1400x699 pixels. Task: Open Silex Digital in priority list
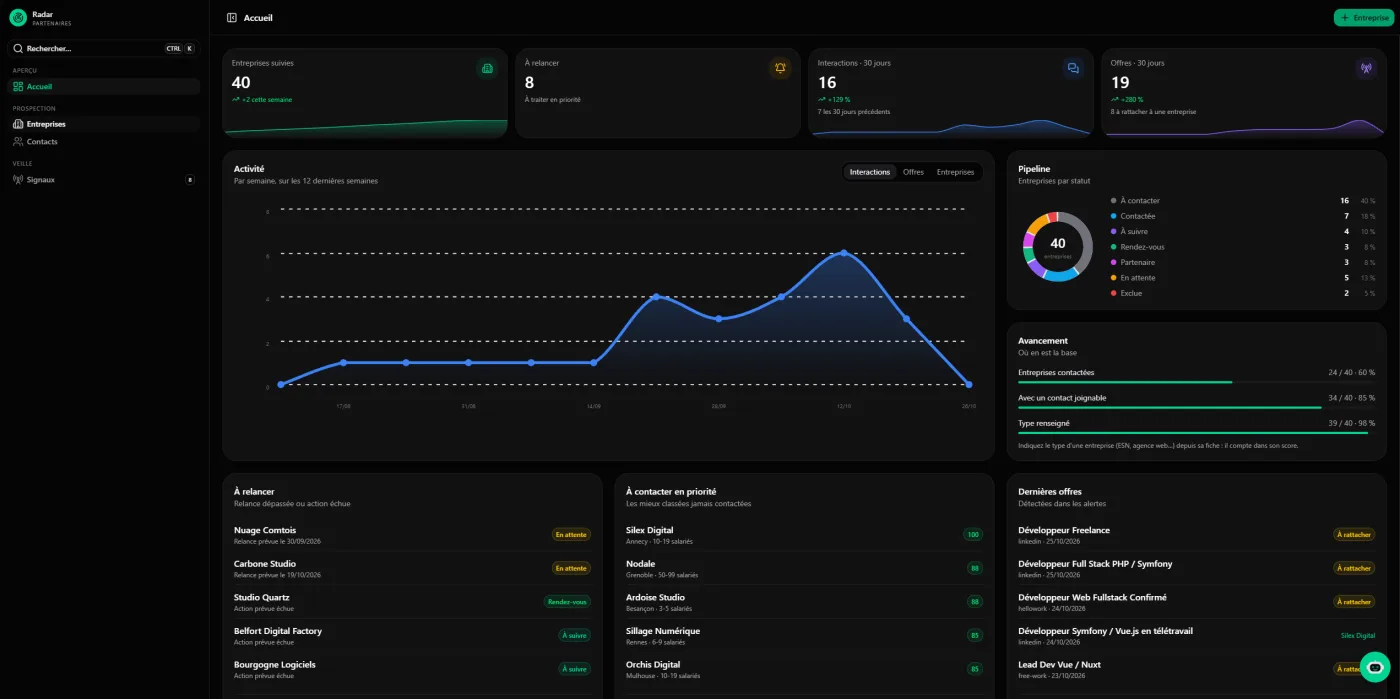click(804, 535)
